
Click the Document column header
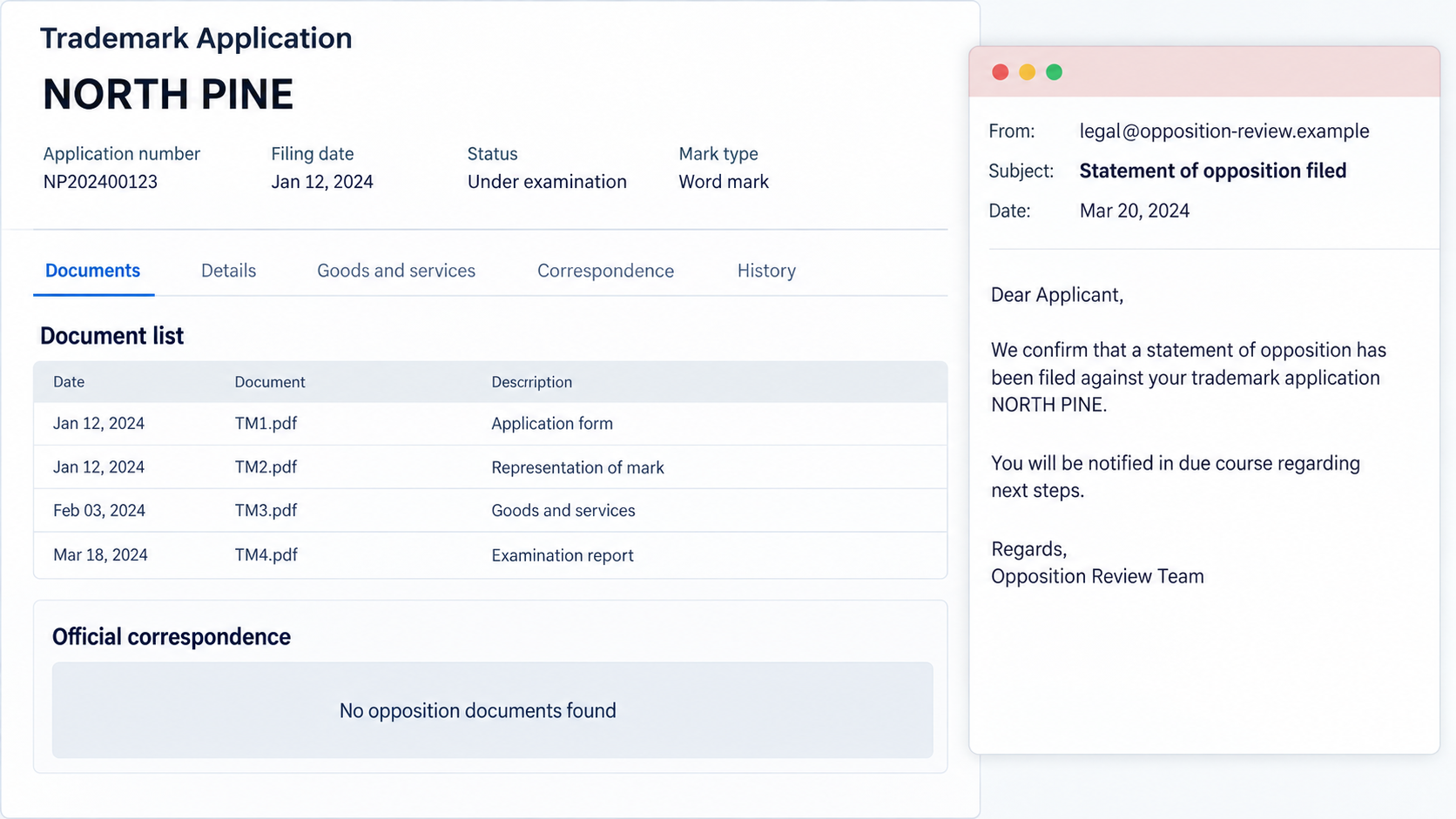coord(270,382)
